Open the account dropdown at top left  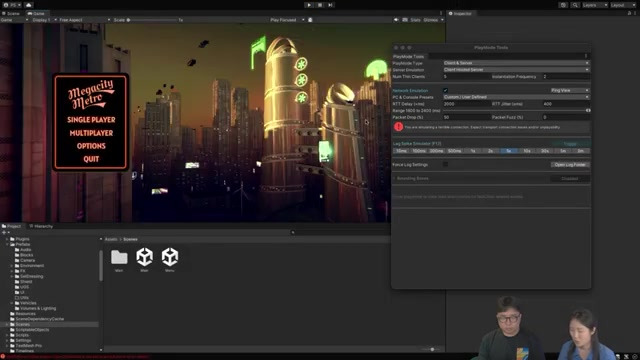12,5
